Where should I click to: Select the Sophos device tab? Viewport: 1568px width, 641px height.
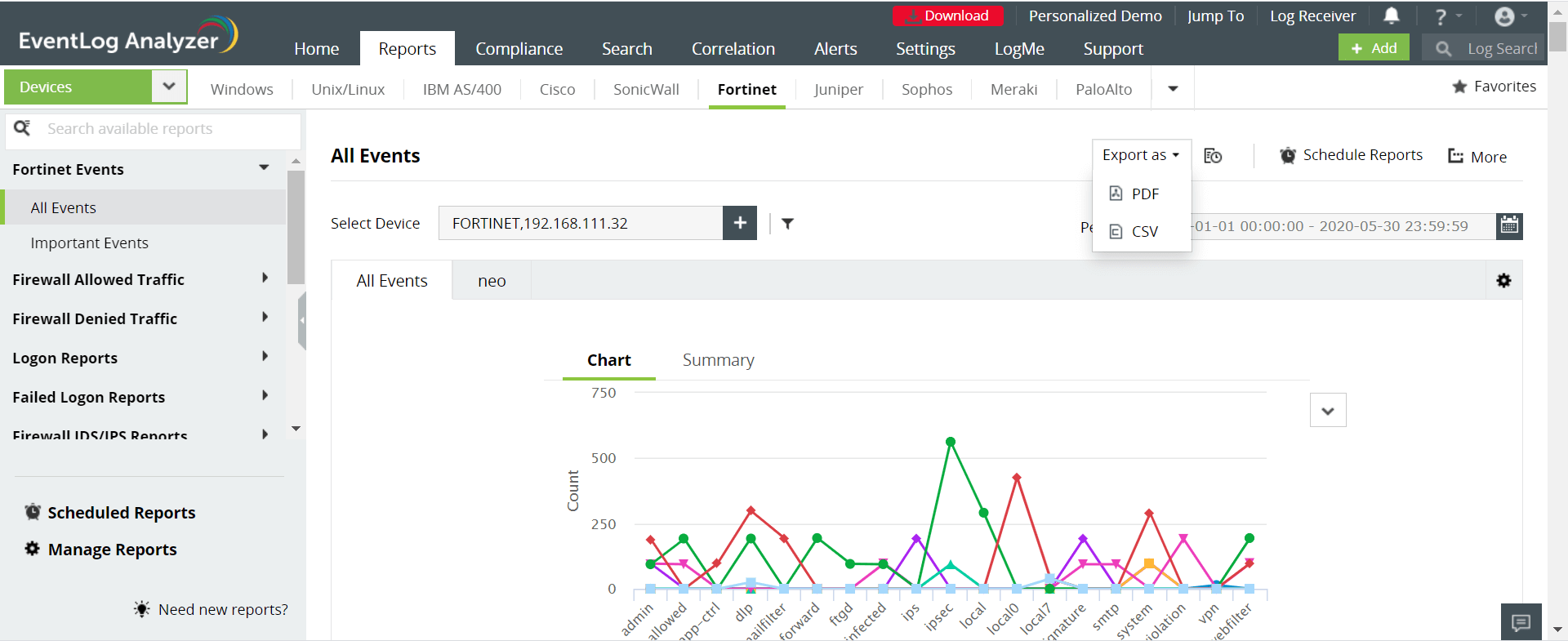(927, 90)
